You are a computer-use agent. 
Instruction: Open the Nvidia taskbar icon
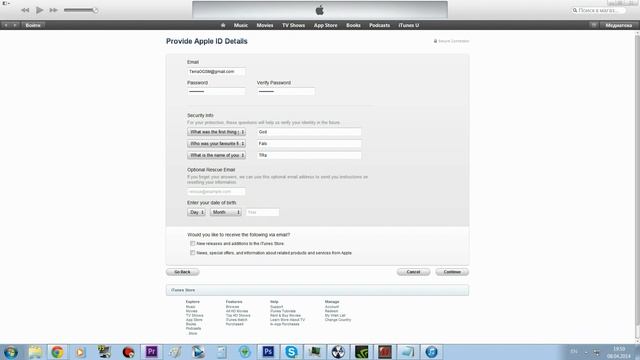click(x=362, y=352)
